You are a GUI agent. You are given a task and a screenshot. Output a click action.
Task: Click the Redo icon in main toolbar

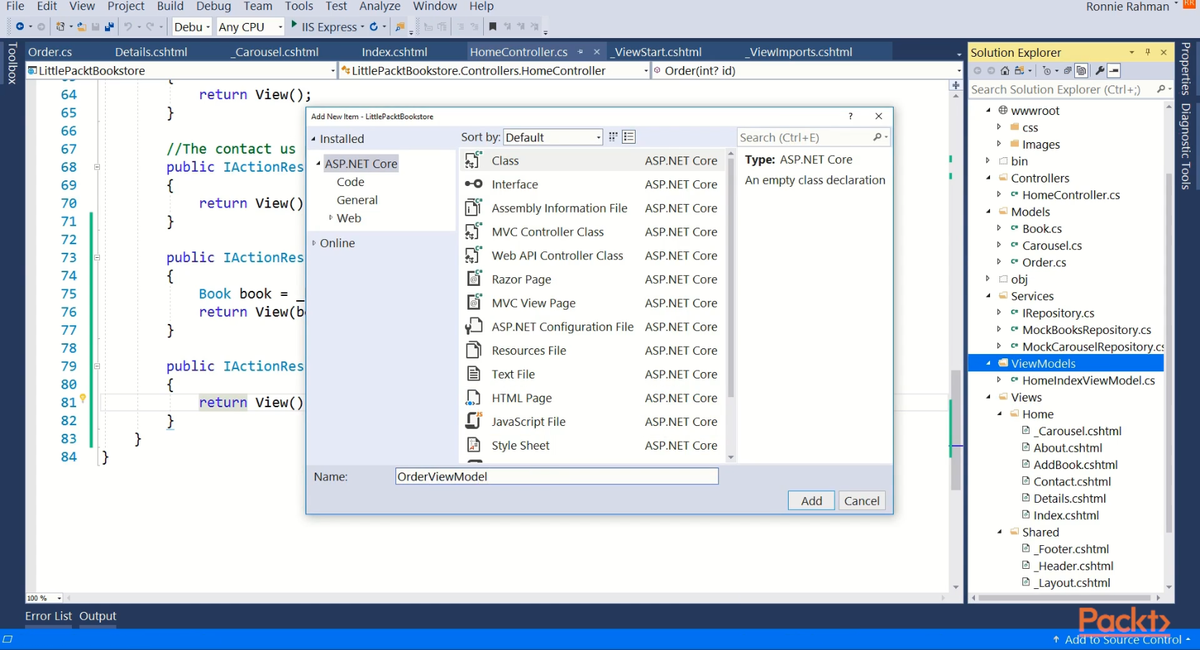pyautogui.click(x=150, y=26)
